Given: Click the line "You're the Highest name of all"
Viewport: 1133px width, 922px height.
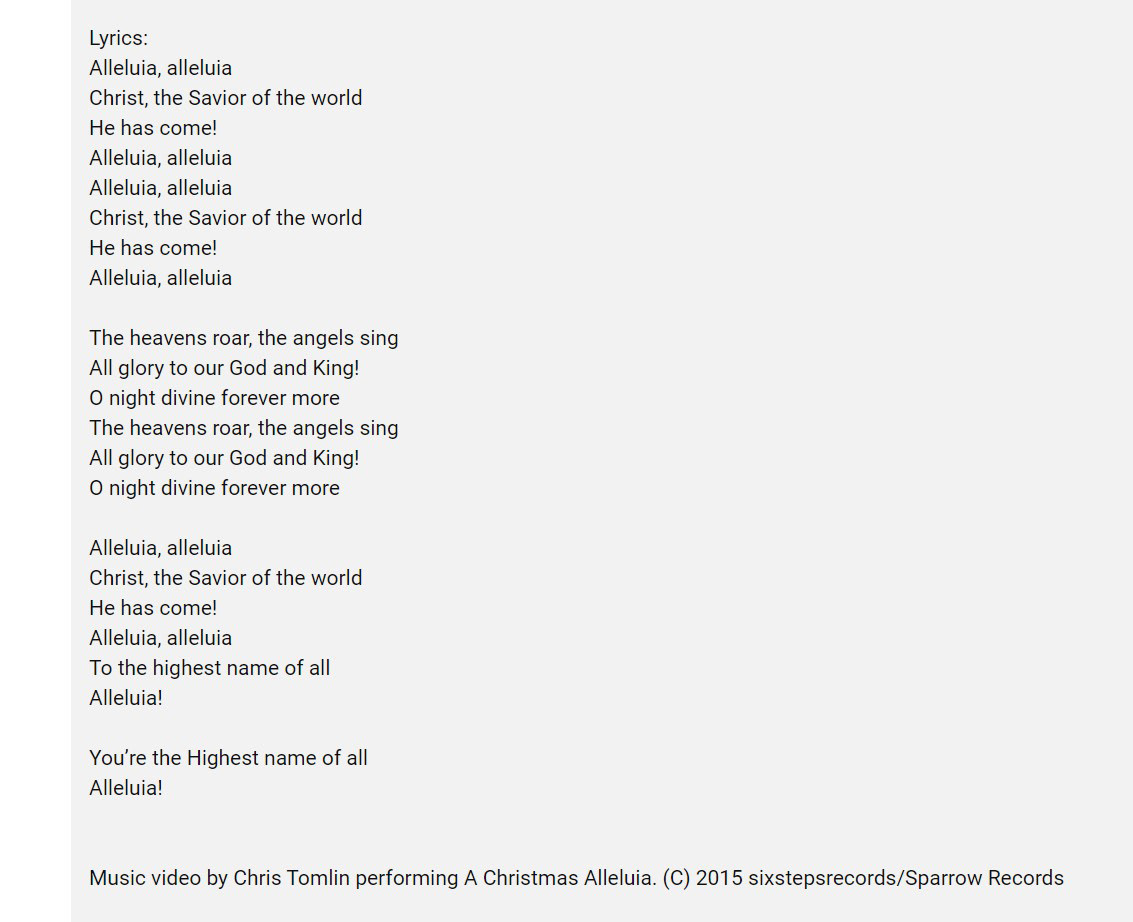Looking at the screenshot, I should coord(228,758).
